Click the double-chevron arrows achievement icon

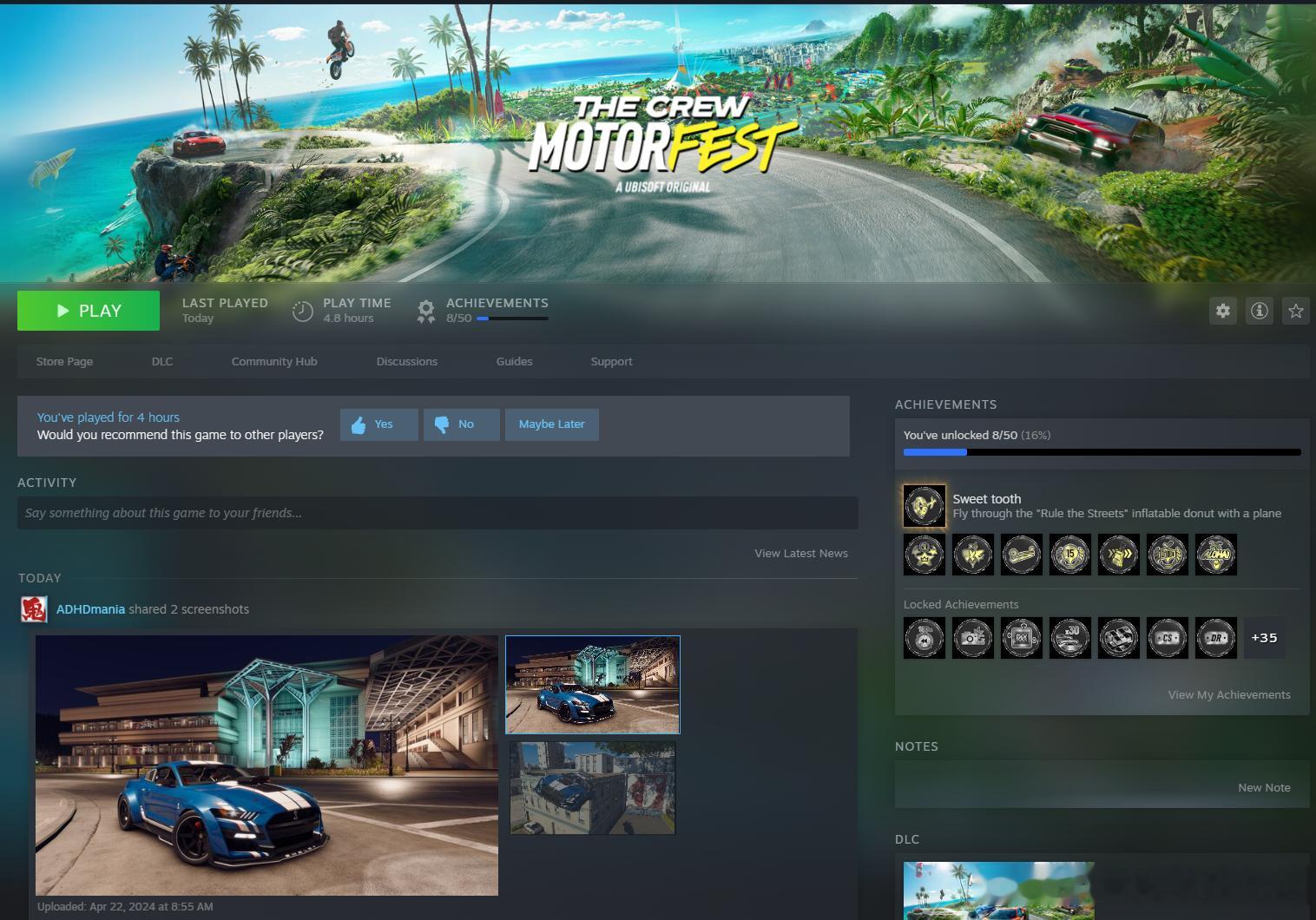[1119, 555]
